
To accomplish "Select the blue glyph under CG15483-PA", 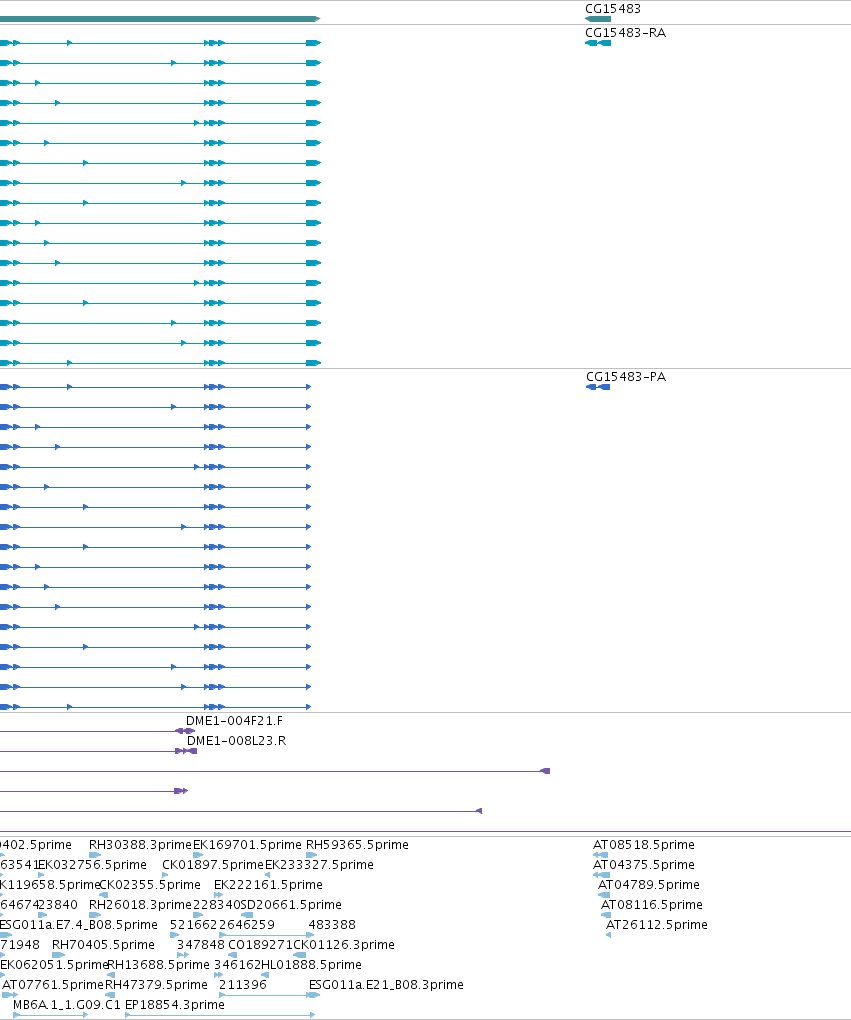I will tap(598, 387).
